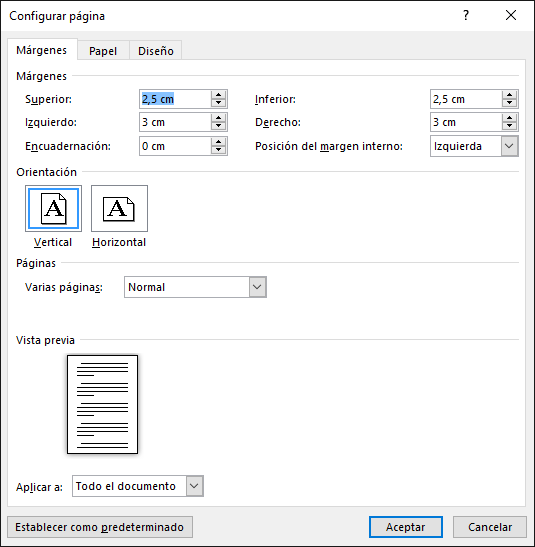Click inside the Superior margin field
The image size is (535, 547).
(x=175, y=99)
